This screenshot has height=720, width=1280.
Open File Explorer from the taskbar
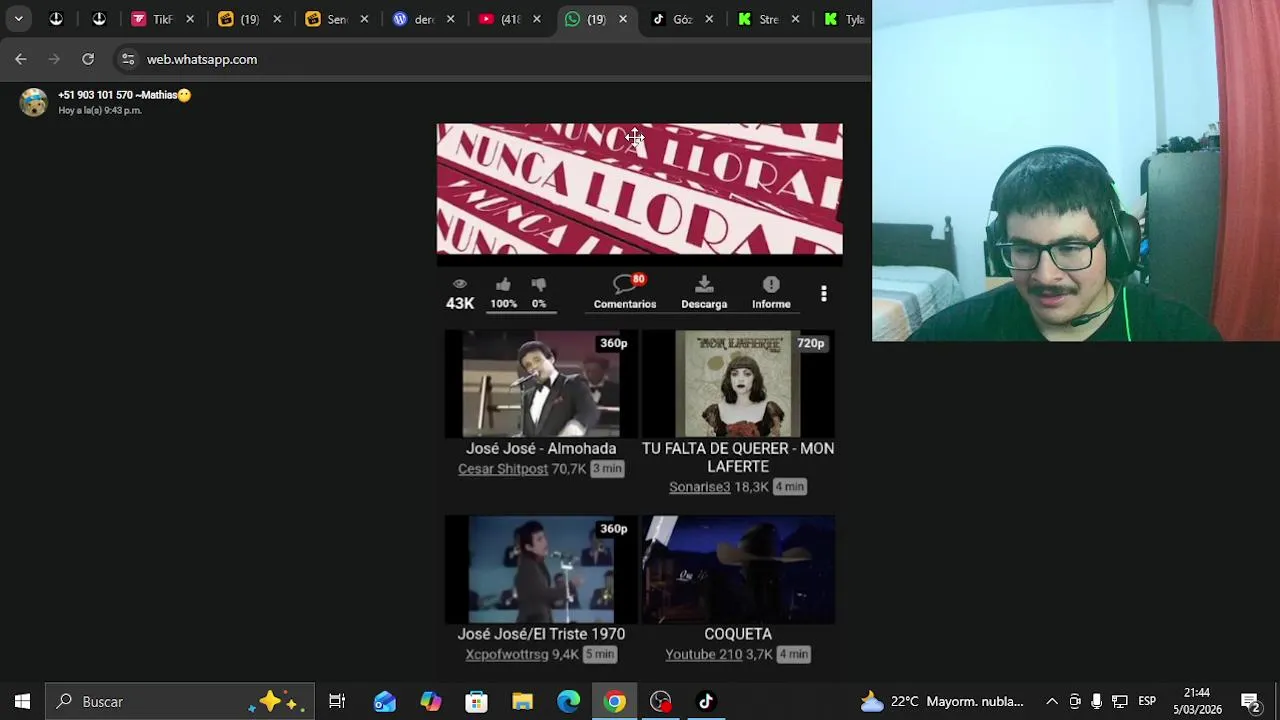(x=523, y=701)
